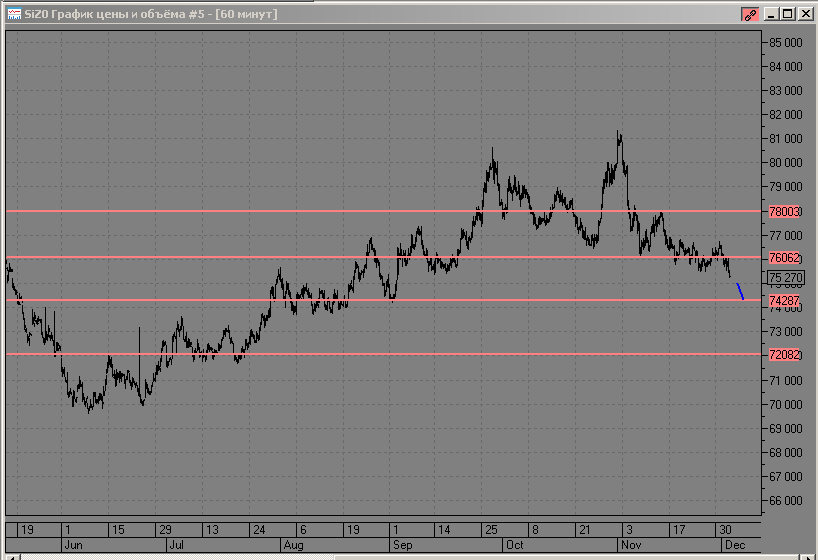Screen dimensions: 818x560
Task: Select the 78003 red level label
Action: pos(784,211)
